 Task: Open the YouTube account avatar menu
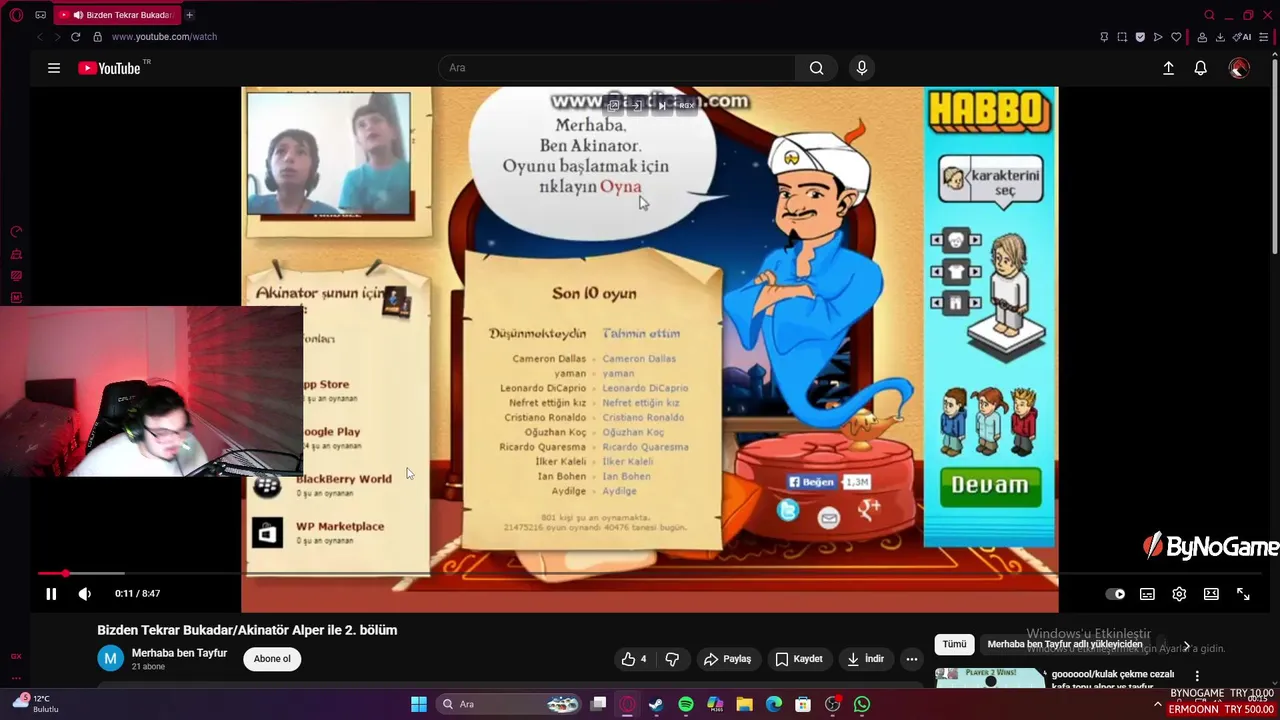coord(1239,68)
